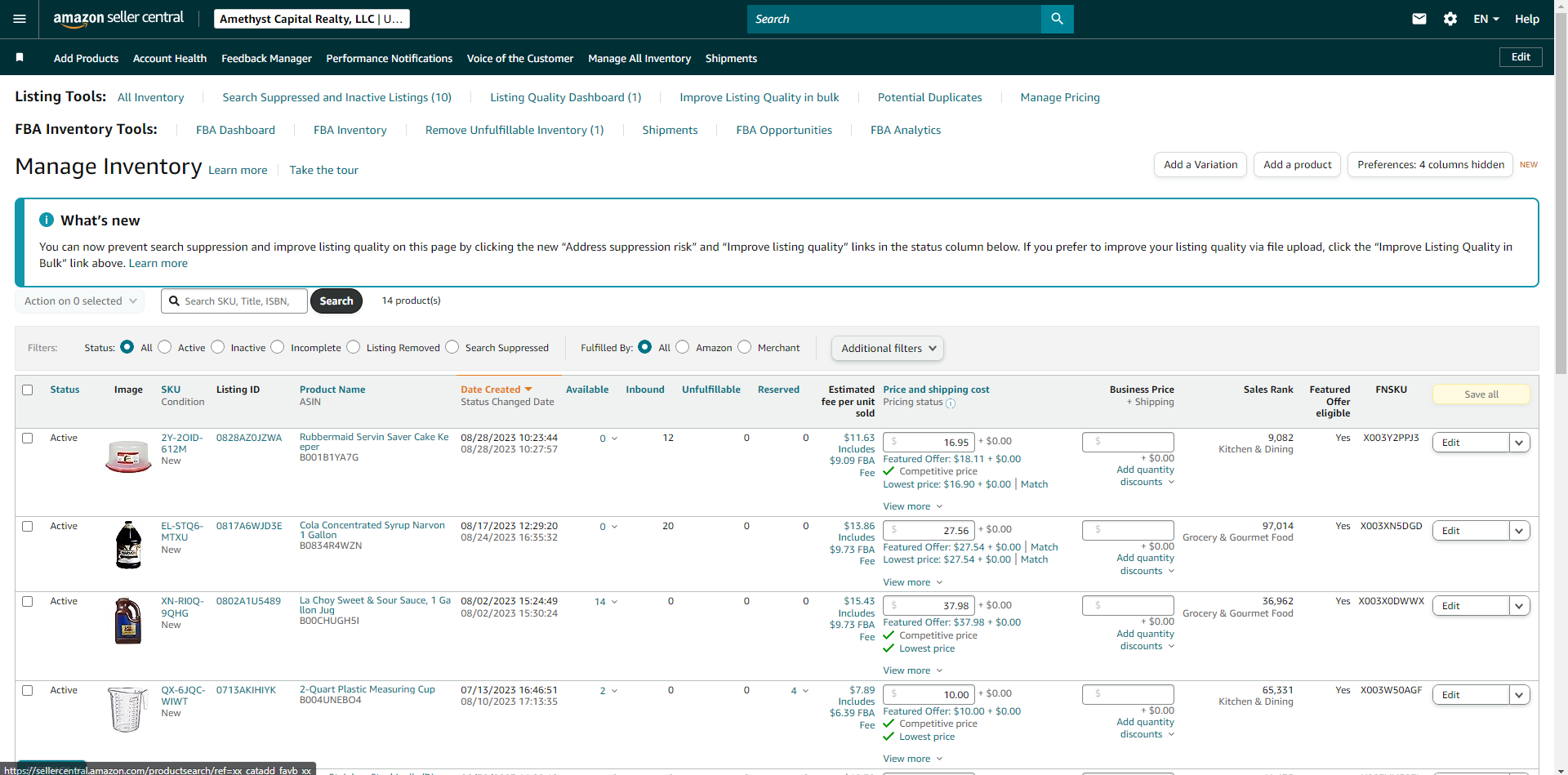
Task: Open Performance Notifications menu item
Action: point(389,59)
